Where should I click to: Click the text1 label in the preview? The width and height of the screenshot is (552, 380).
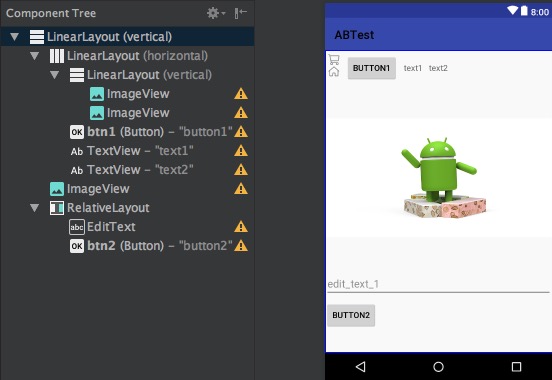tap(413, 68)
